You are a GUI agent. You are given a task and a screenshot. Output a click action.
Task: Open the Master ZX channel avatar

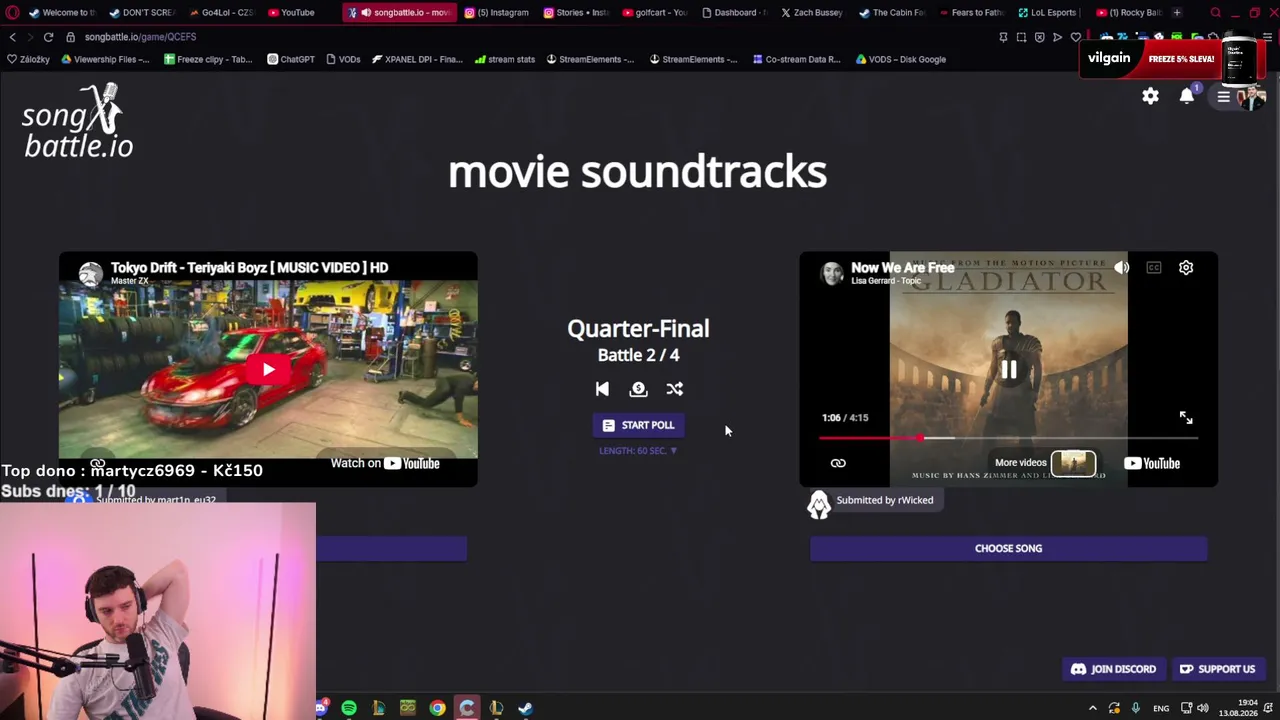point(91,274)
